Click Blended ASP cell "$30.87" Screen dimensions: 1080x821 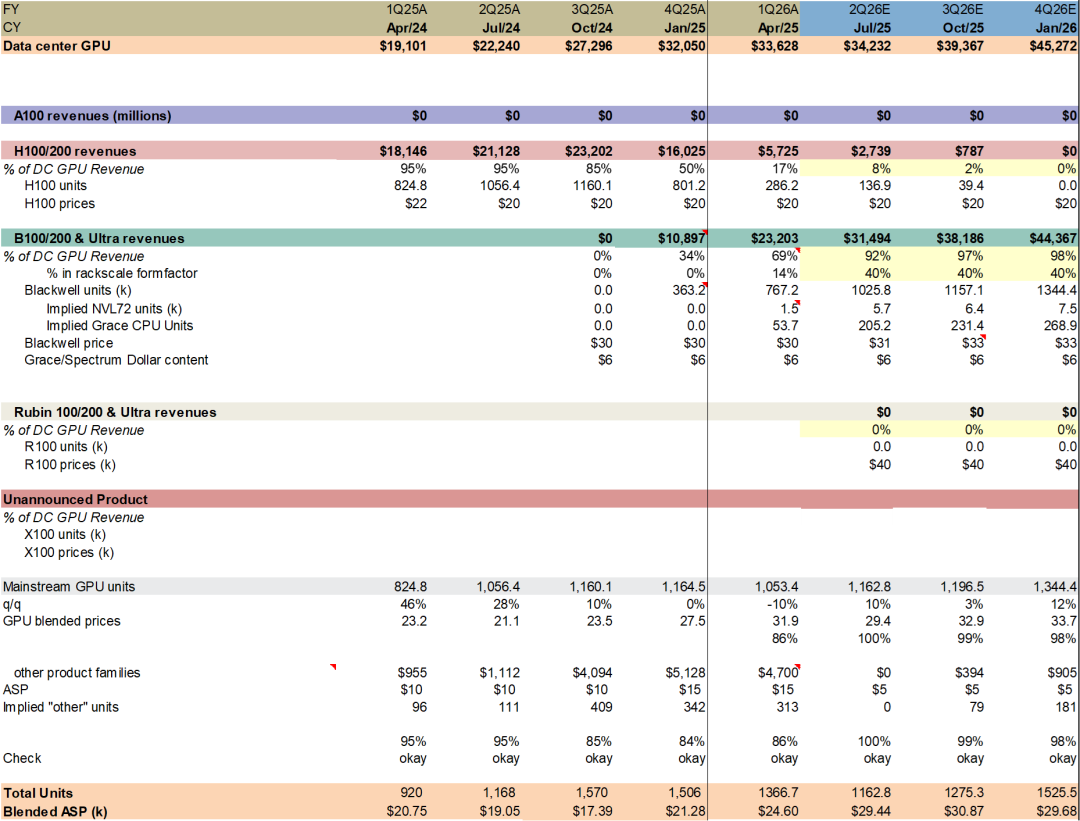(x=964, y=811)
